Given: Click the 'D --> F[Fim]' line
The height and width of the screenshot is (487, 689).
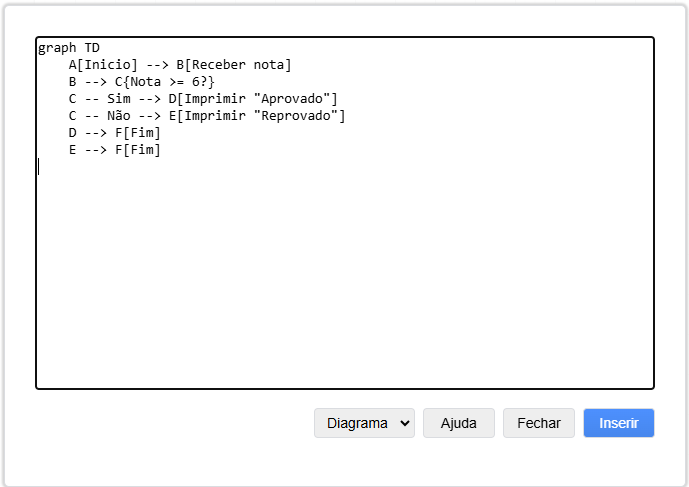Looking at the screenshot, I should pyautogui.click(x=114, y=133).
